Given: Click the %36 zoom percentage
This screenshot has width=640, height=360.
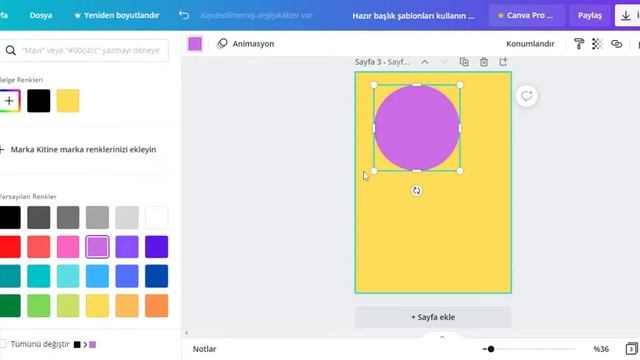Looking at the screenshot, I should point(601,349).
